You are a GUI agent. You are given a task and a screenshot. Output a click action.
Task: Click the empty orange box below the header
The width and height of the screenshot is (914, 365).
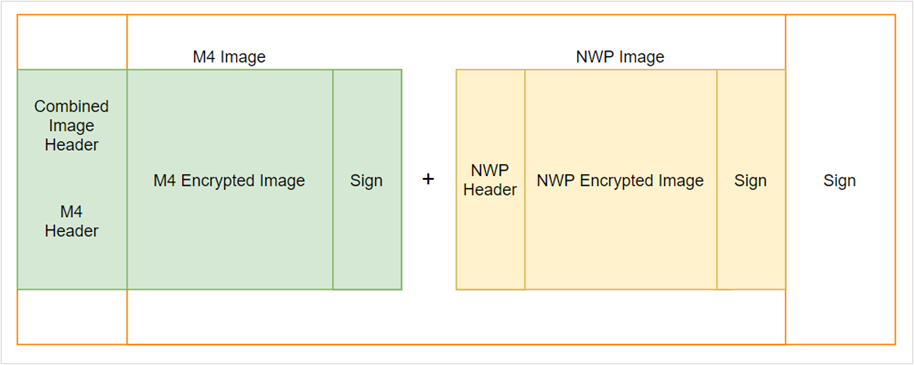[72, 317]
